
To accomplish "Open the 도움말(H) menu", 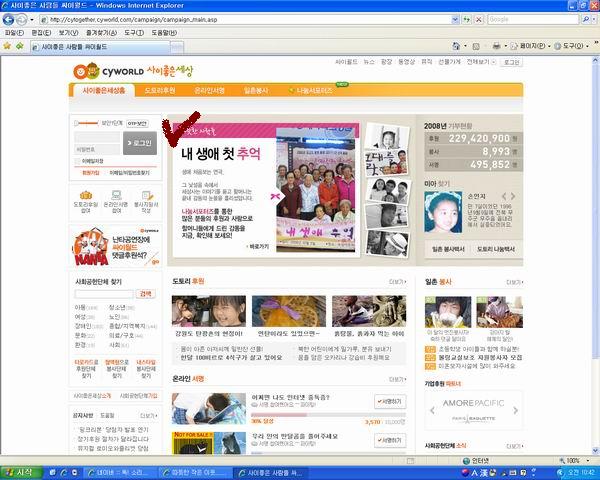I will (x=164, y=33).
